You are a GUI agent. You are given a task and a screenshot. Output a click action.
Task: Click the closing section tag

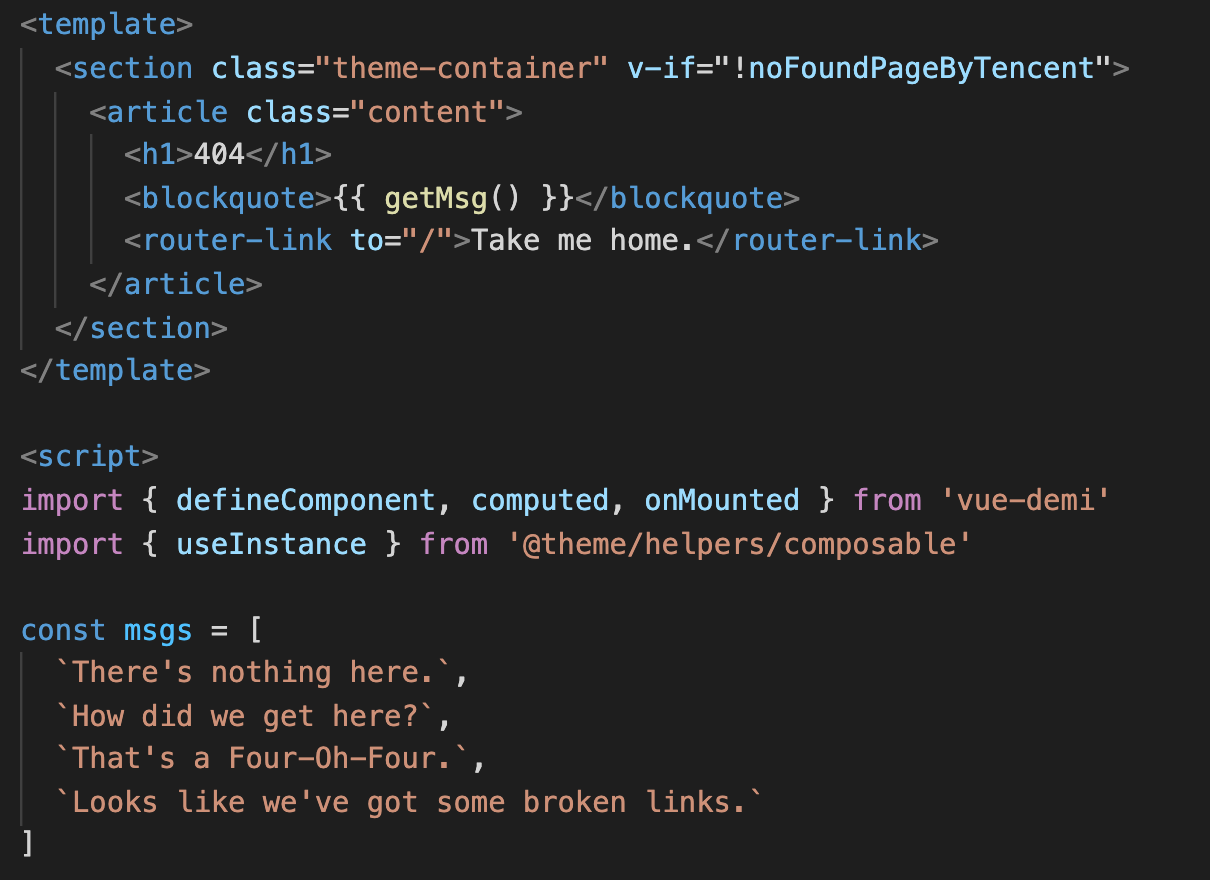[x=141, y=327]
